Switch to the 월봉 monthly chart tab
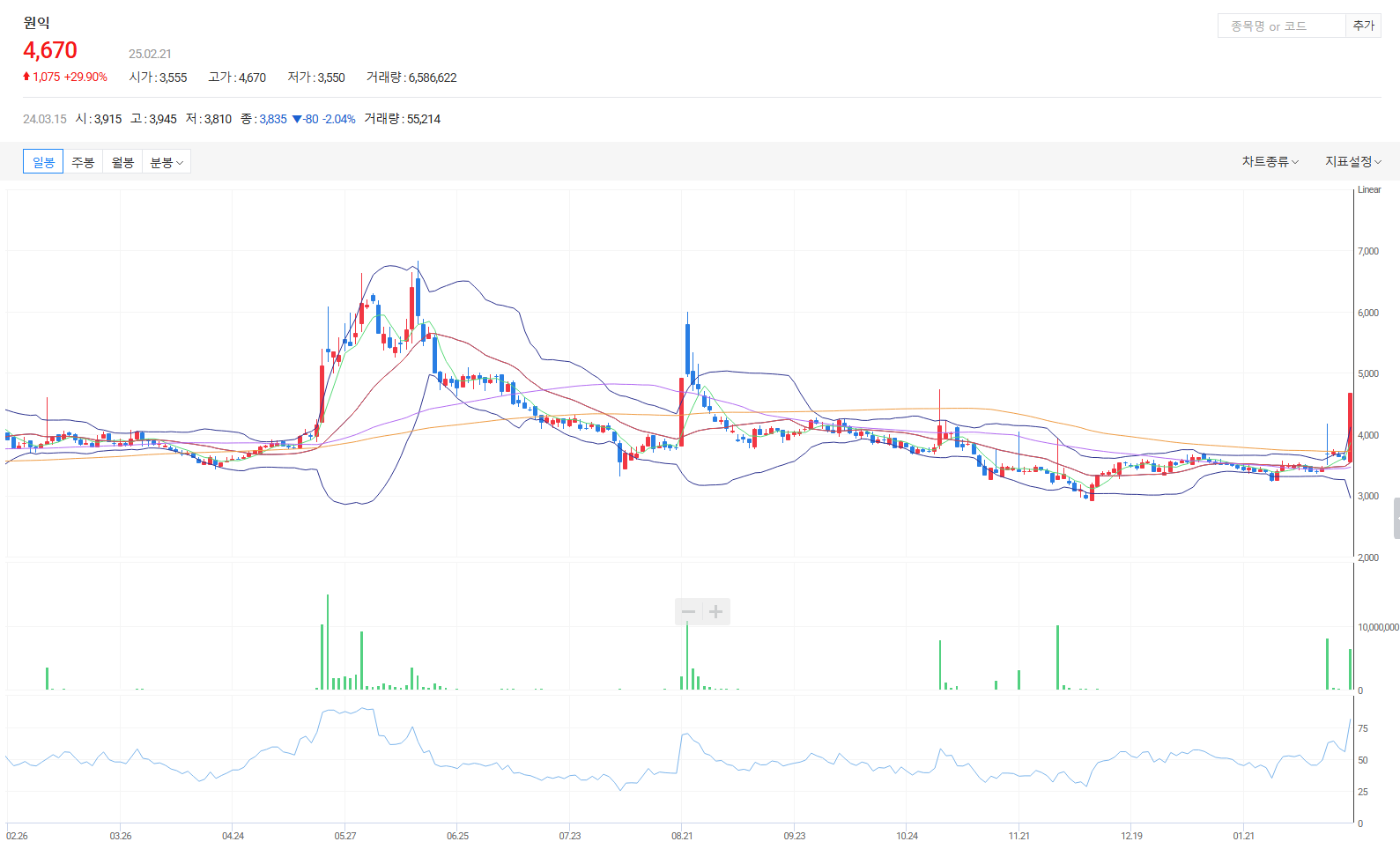 click(122, 162)
